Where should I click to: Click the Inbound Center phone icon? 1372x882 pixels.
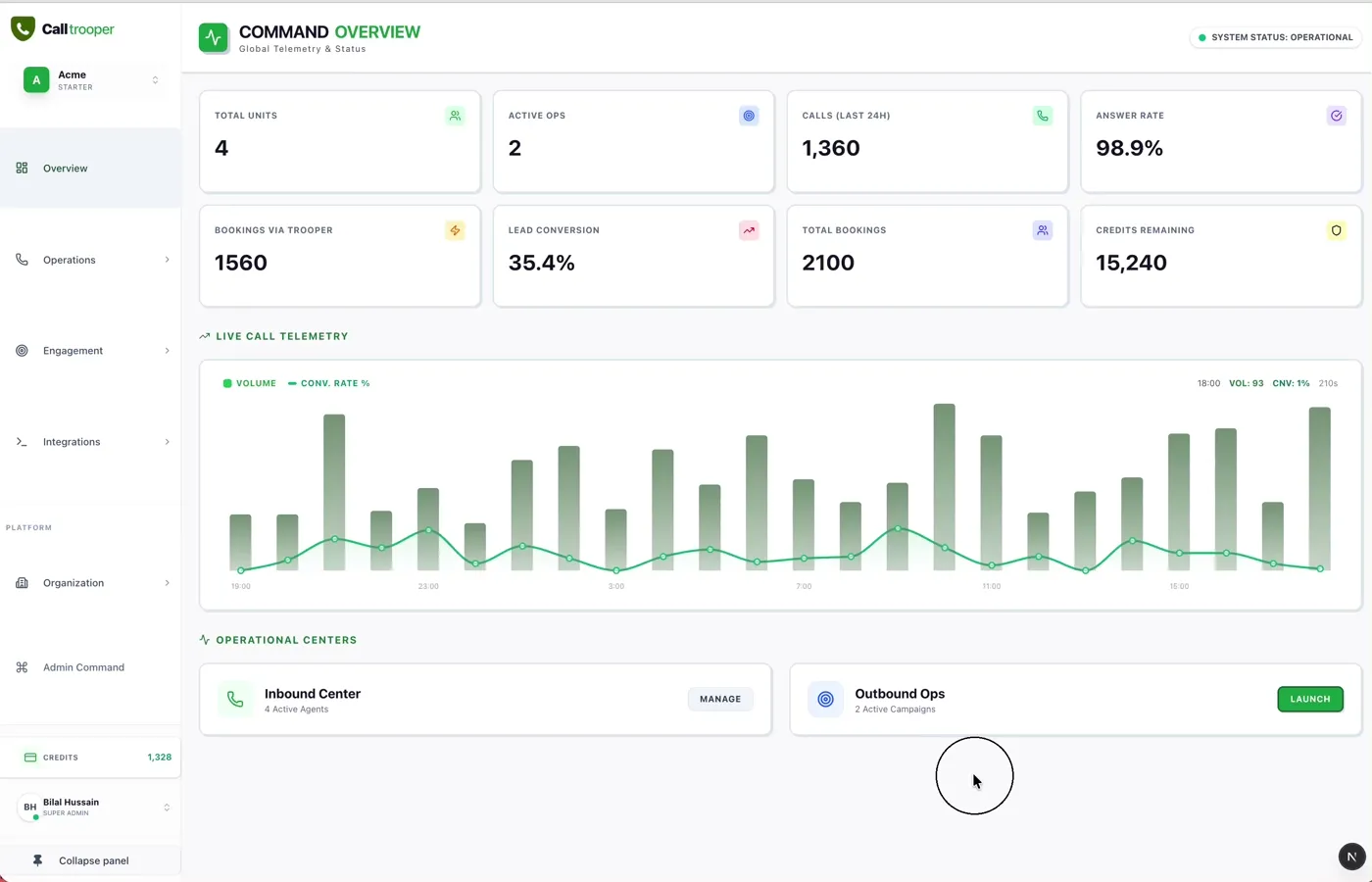coord(234,699)
